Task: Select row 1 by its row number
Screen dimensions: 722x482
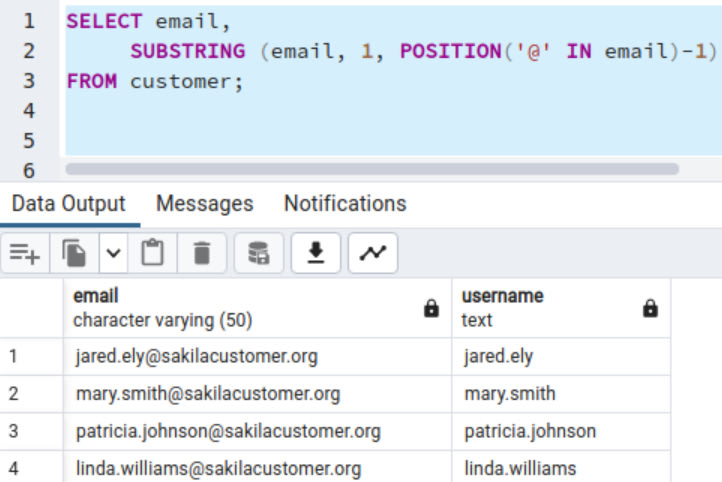Action: point(14,356)
